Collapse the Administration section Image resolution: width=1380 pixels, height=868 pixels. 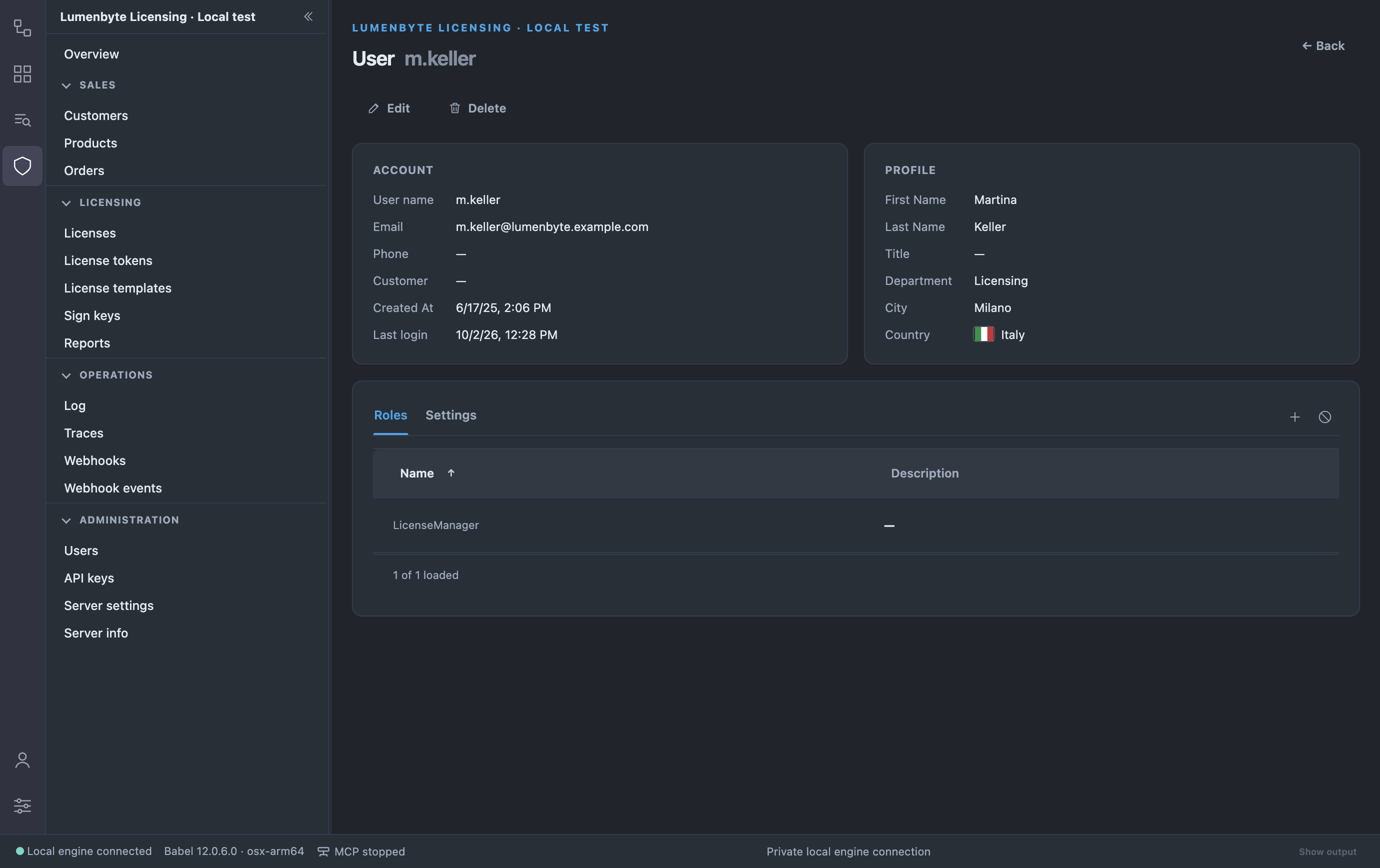coord(66,520)
